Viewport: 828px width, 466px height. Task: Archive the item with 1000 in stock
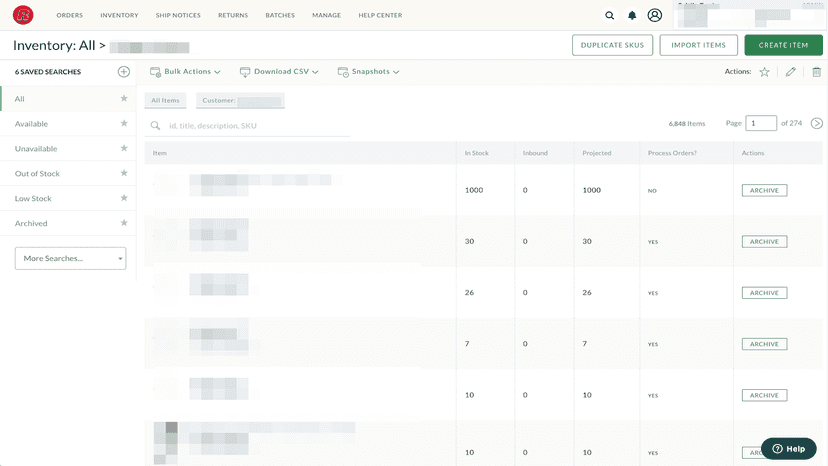click(x=765, y=190)
